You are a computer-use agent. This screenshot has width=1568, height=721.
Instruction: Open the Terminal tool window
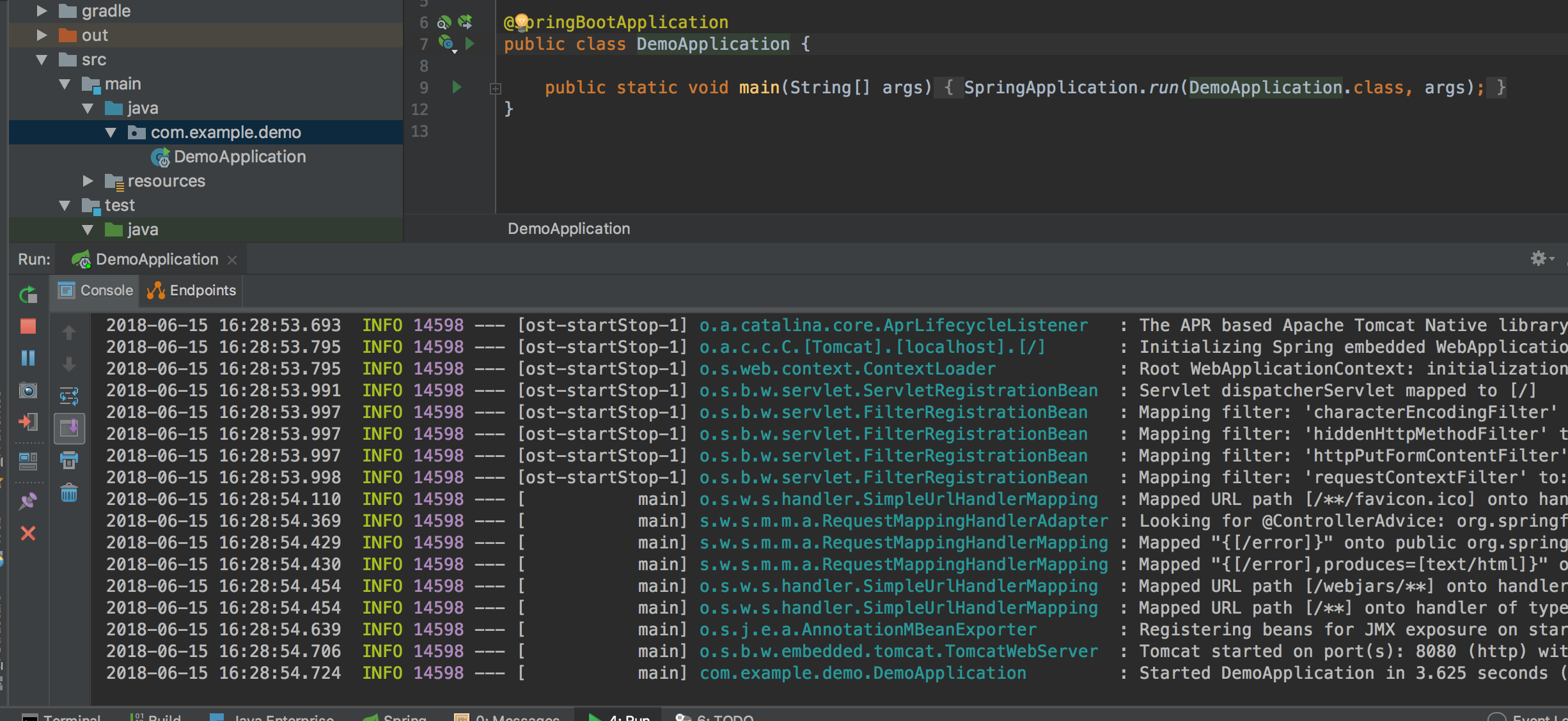61,717
